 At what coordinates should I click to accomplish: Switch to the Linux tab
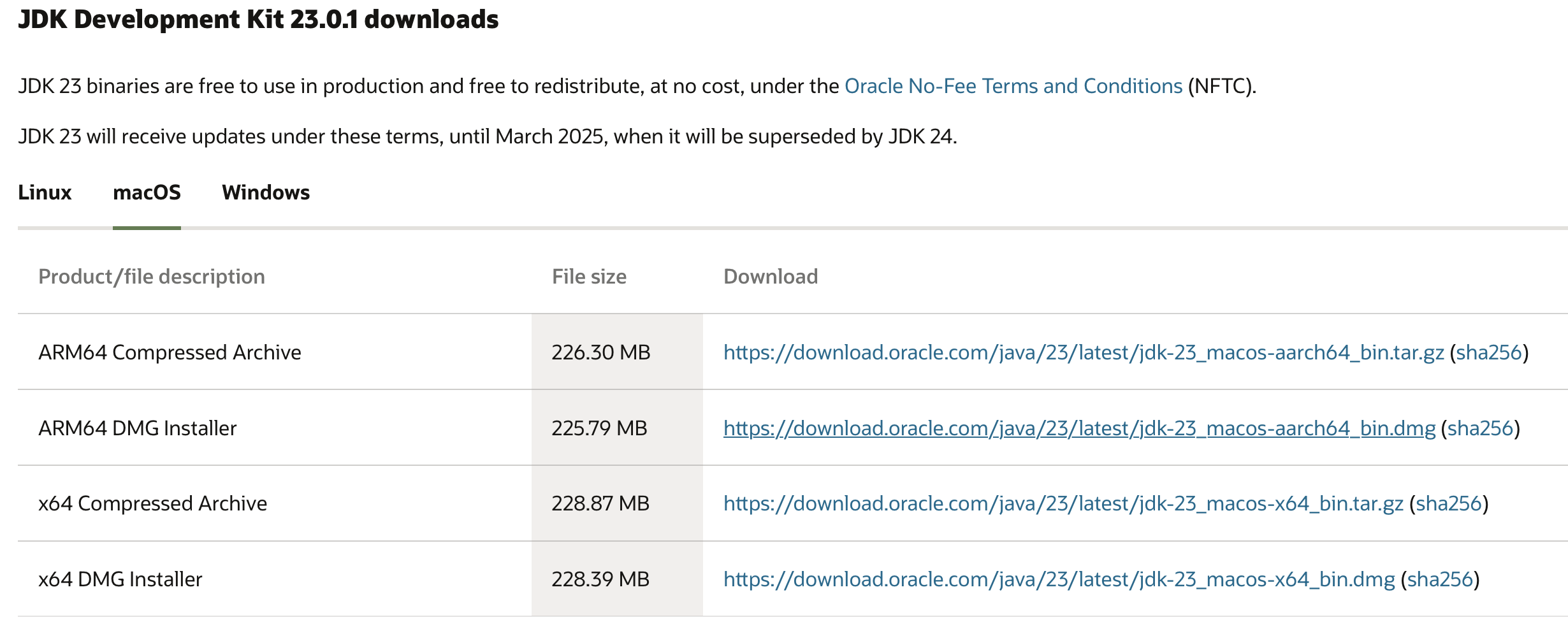pyautogui.click(x=45, y=192)
